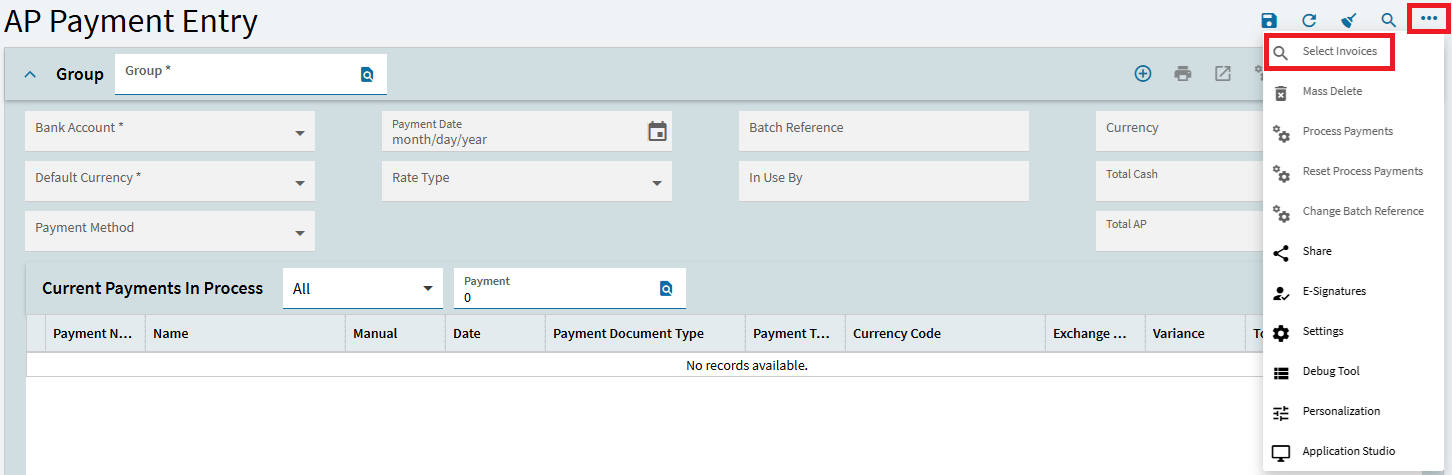Click the gears icon beside Process Payments

pos(1281,132)
